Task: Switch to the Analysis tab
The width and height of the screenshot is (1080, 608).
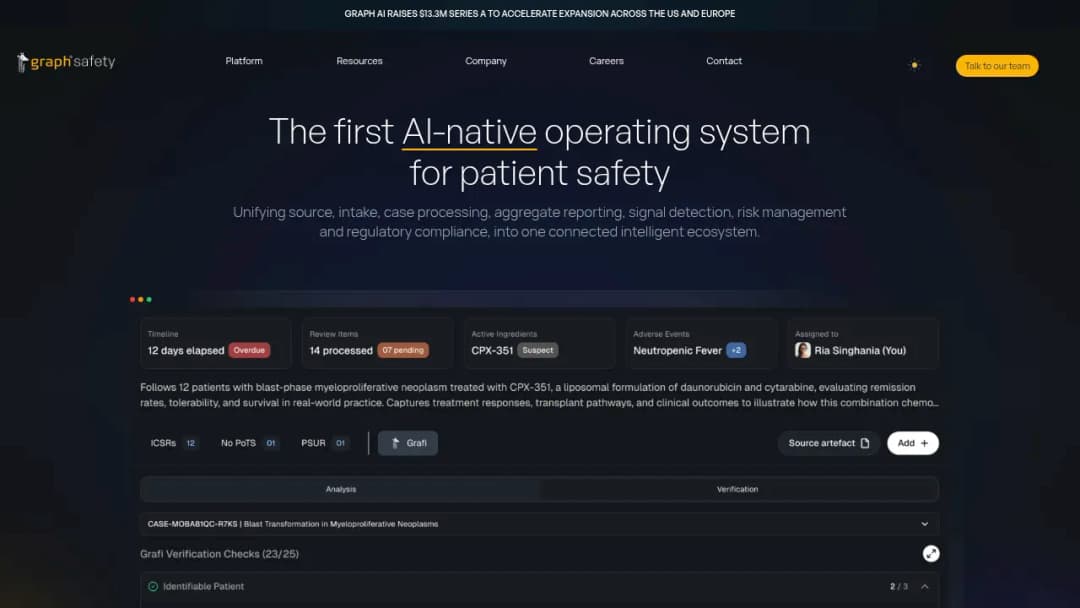Action: click(x=341, y=489)
